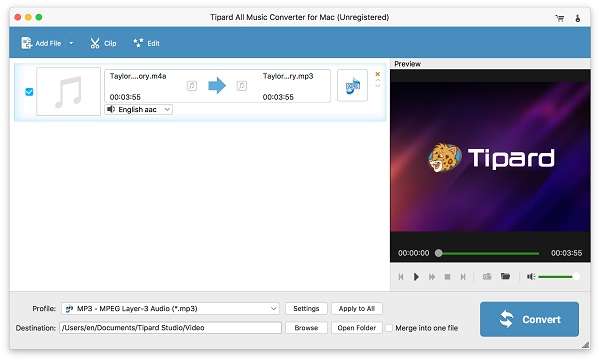Open the Clip scissors tool
This screenshot has width=600, height=361.
[103, 43]
